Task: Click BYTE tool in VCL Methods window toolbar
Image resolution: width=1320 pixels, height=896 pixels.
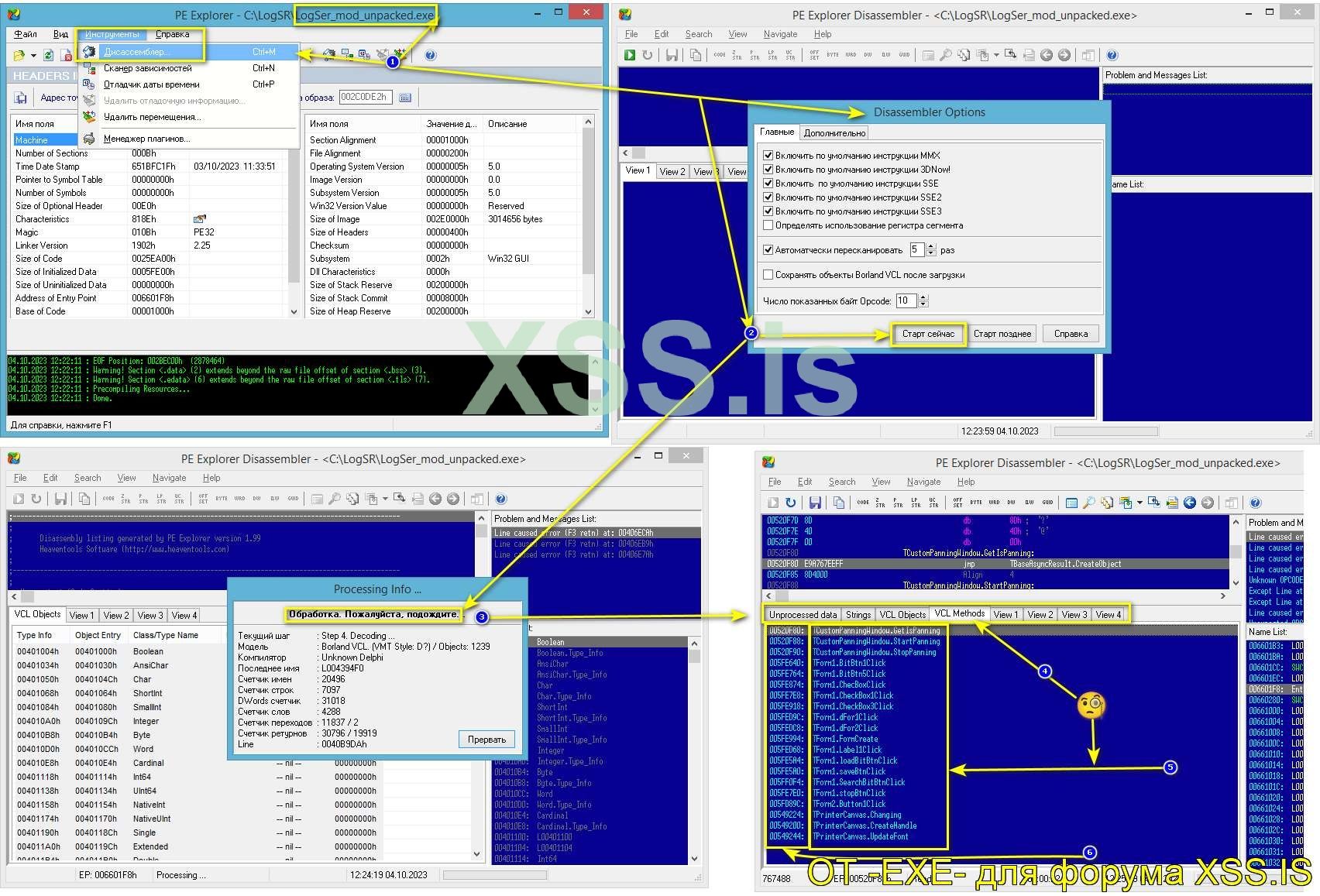Action: coord(976,503)
